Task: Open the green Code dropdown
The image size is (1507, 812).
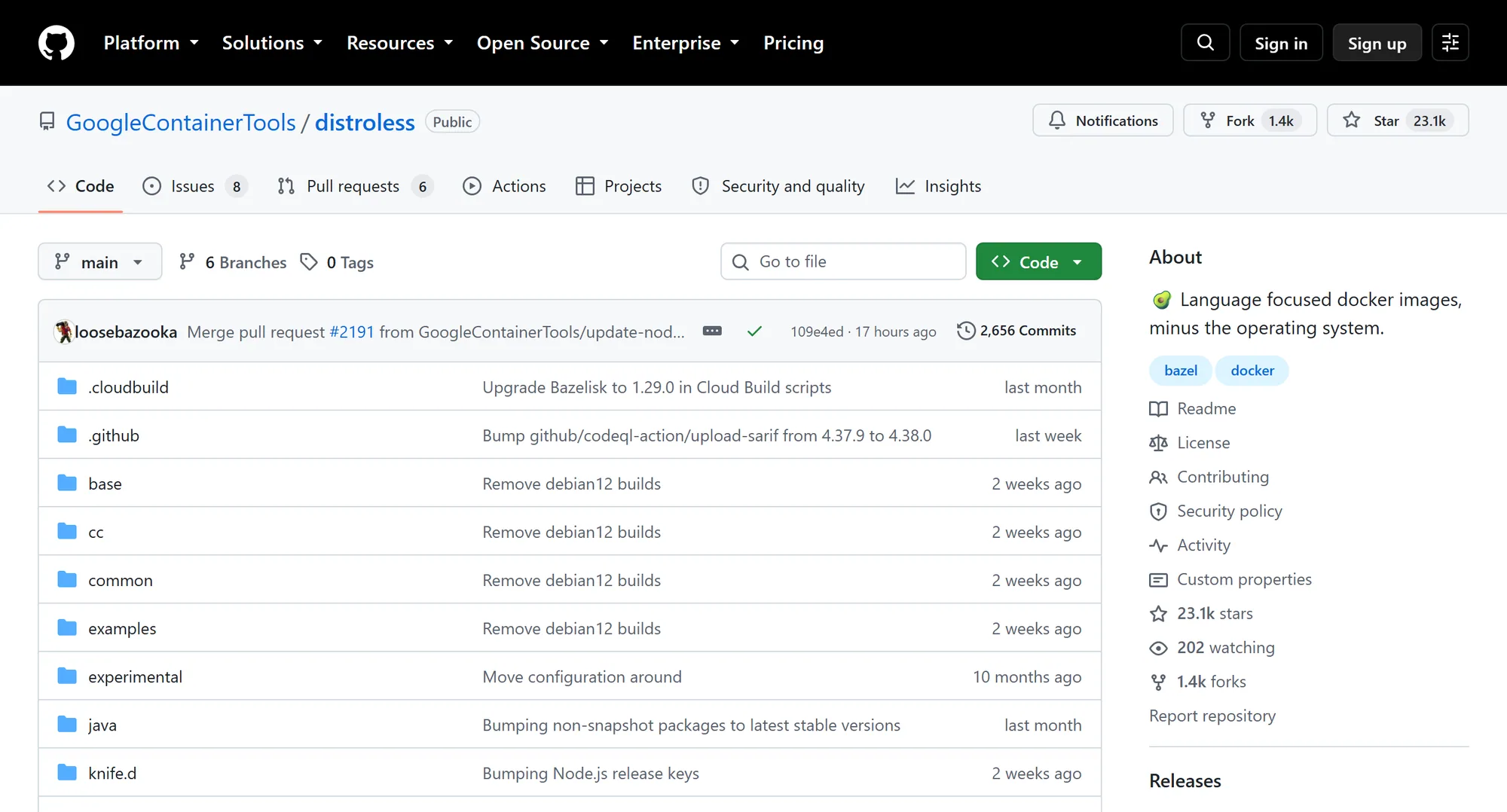Action: 1038,261
